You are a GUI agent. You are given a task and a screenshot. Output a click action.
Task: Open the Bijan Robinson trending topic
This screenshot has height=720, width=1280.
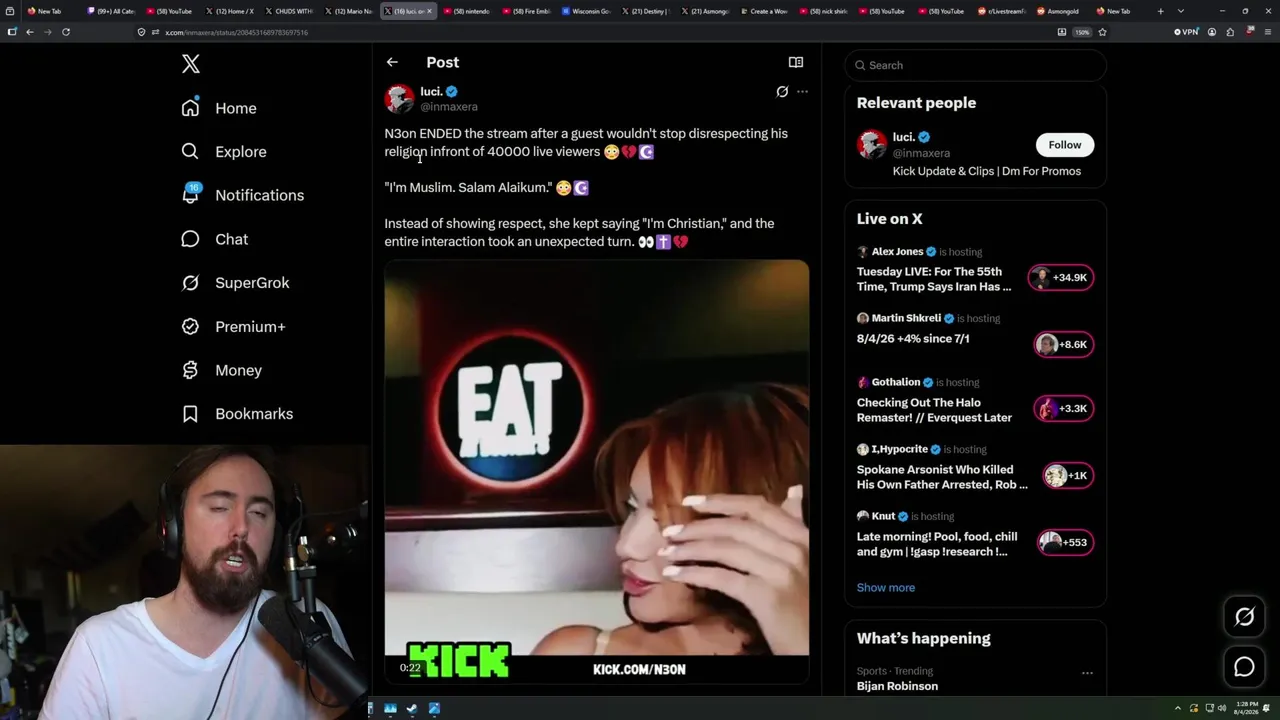coord(897,686)
